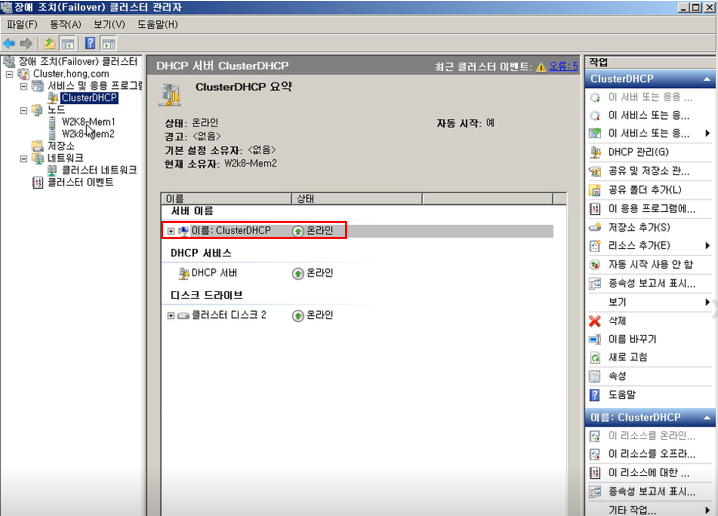Click the 저장소 추가(S) icon

(x=595, y=227)
